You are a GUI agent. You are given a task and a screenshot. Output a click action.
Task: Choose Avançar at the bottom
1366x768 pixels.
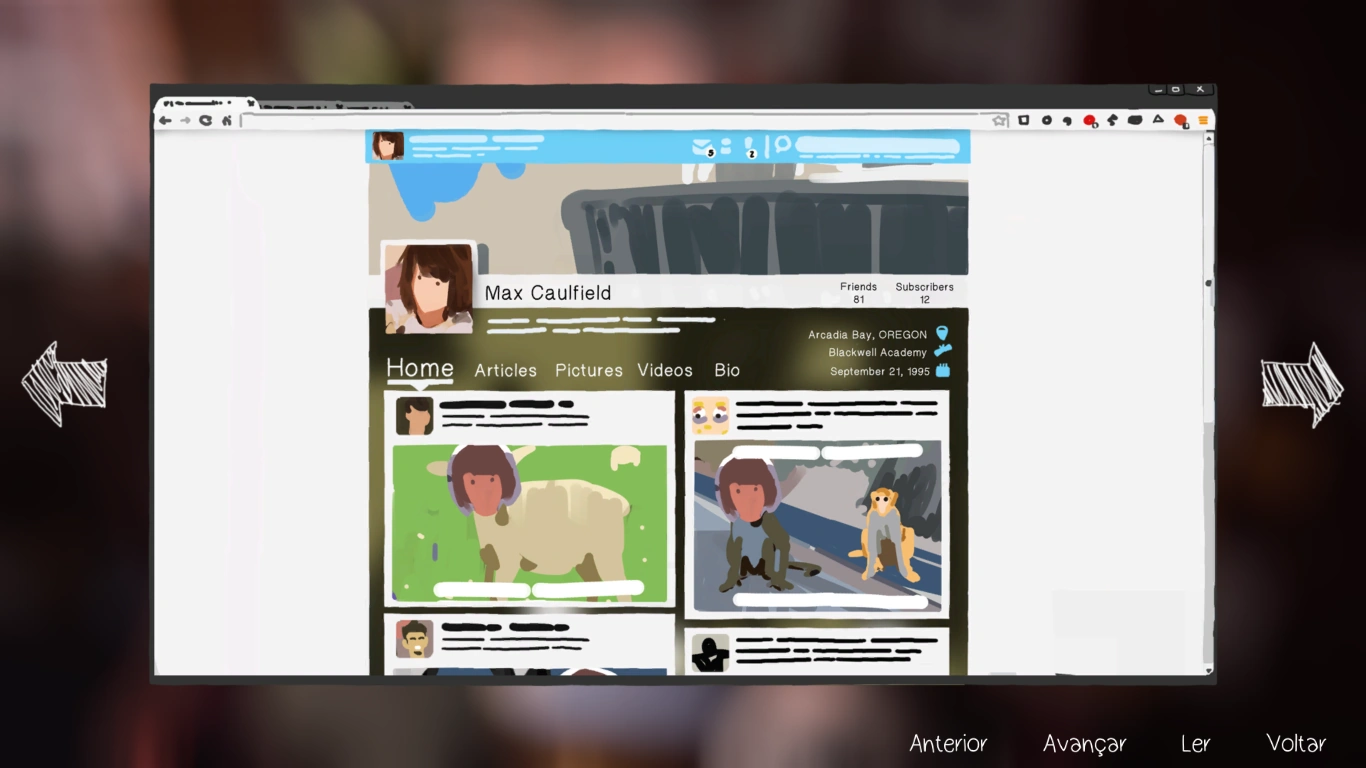coord(1085,744)
